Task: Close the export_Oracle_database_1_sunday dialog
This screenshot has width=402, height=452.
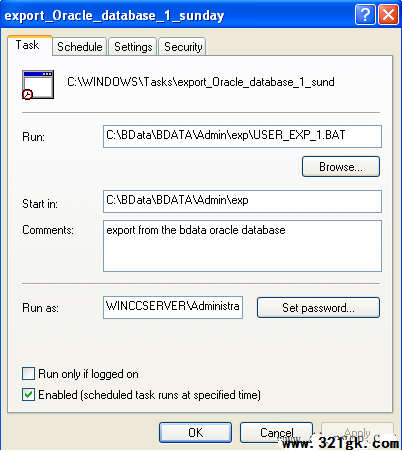Action: coord(389,15)
